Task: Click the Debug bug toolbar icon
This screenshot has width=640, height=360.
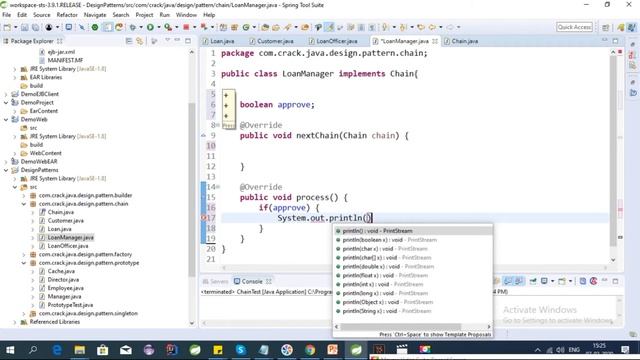Action: [x=133, y=27]
